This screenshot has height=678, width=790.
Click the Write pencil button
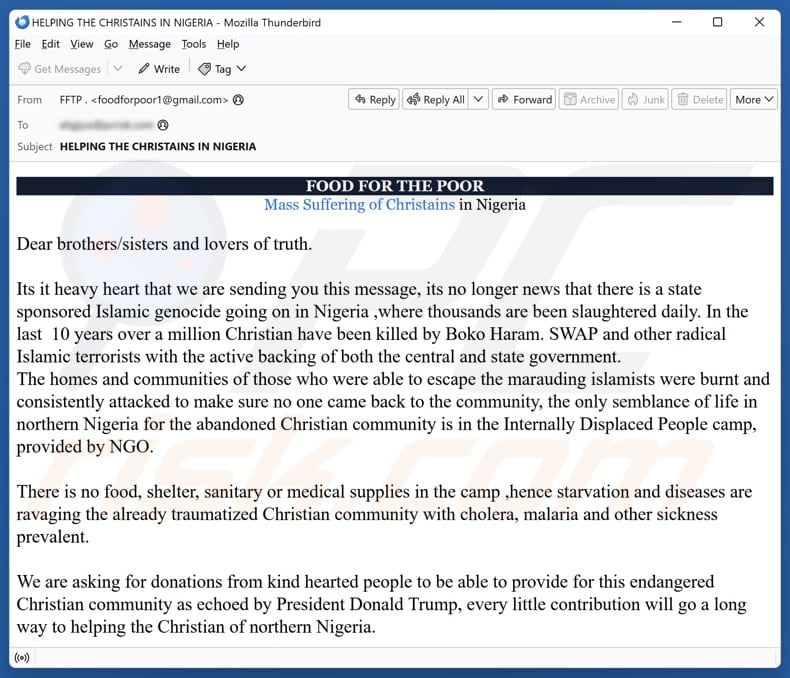click(159, 69)
